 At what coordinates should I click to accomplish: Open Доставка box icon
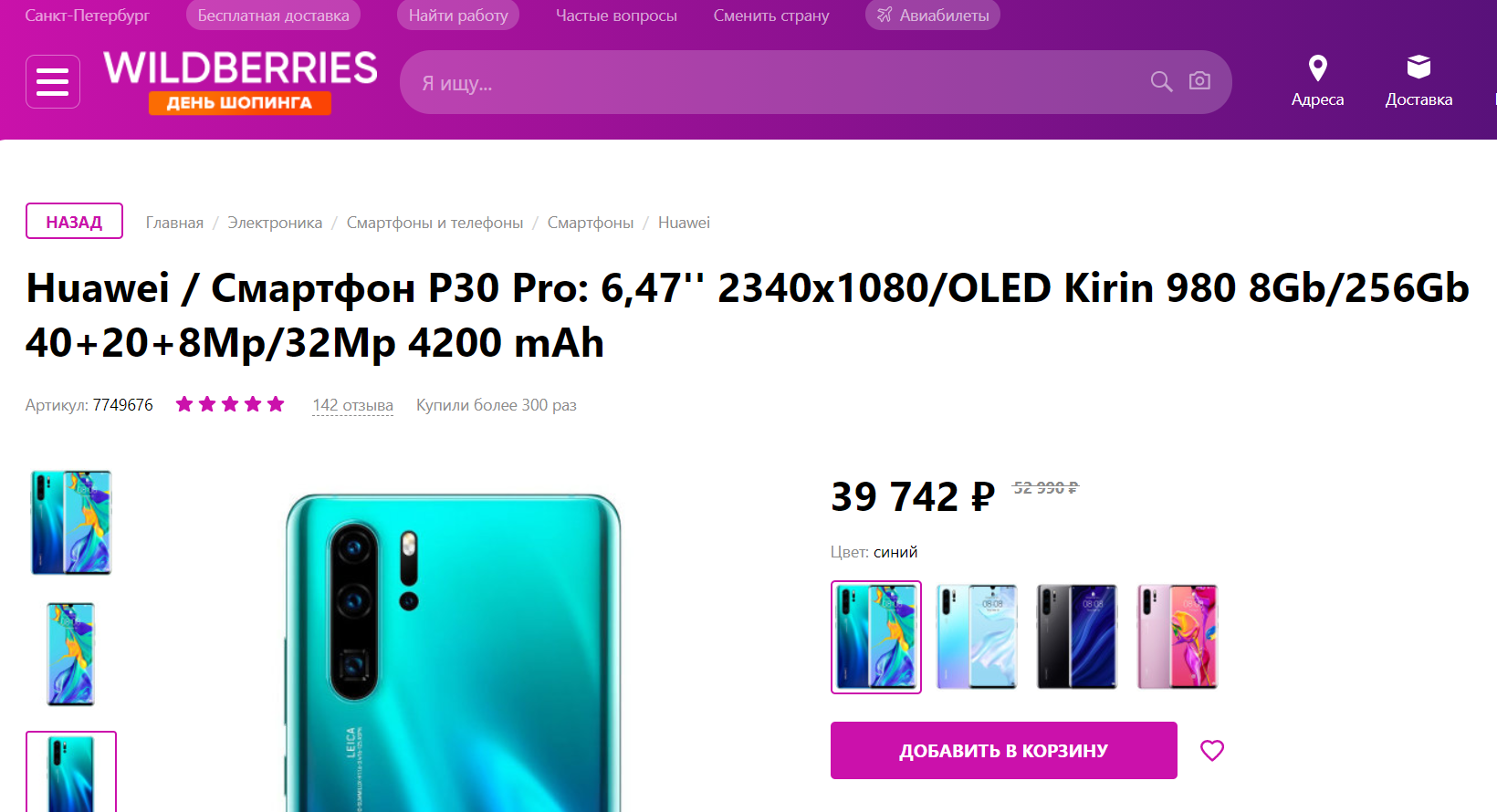click(1418, 67)
